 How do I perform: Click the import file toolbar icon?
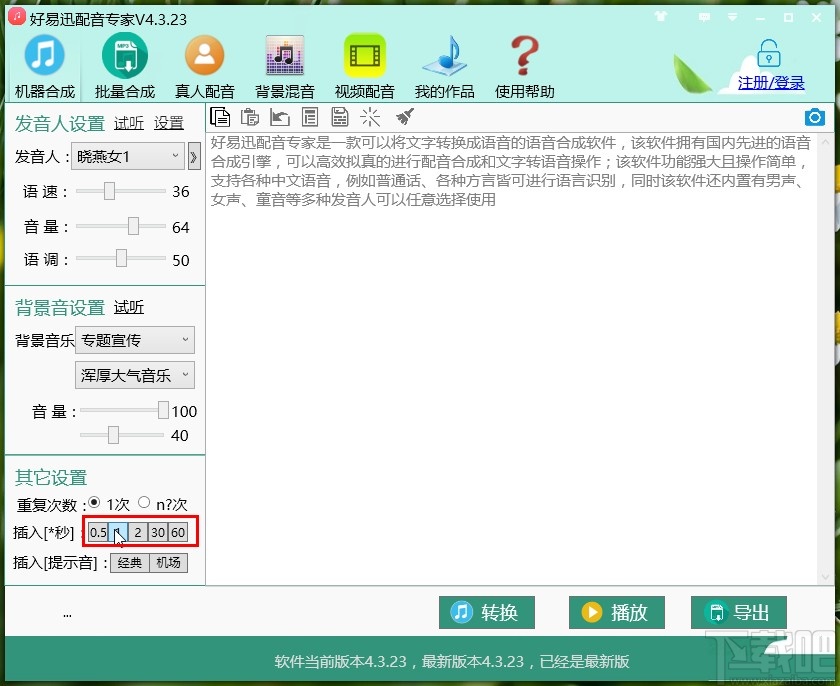[280, 117]
